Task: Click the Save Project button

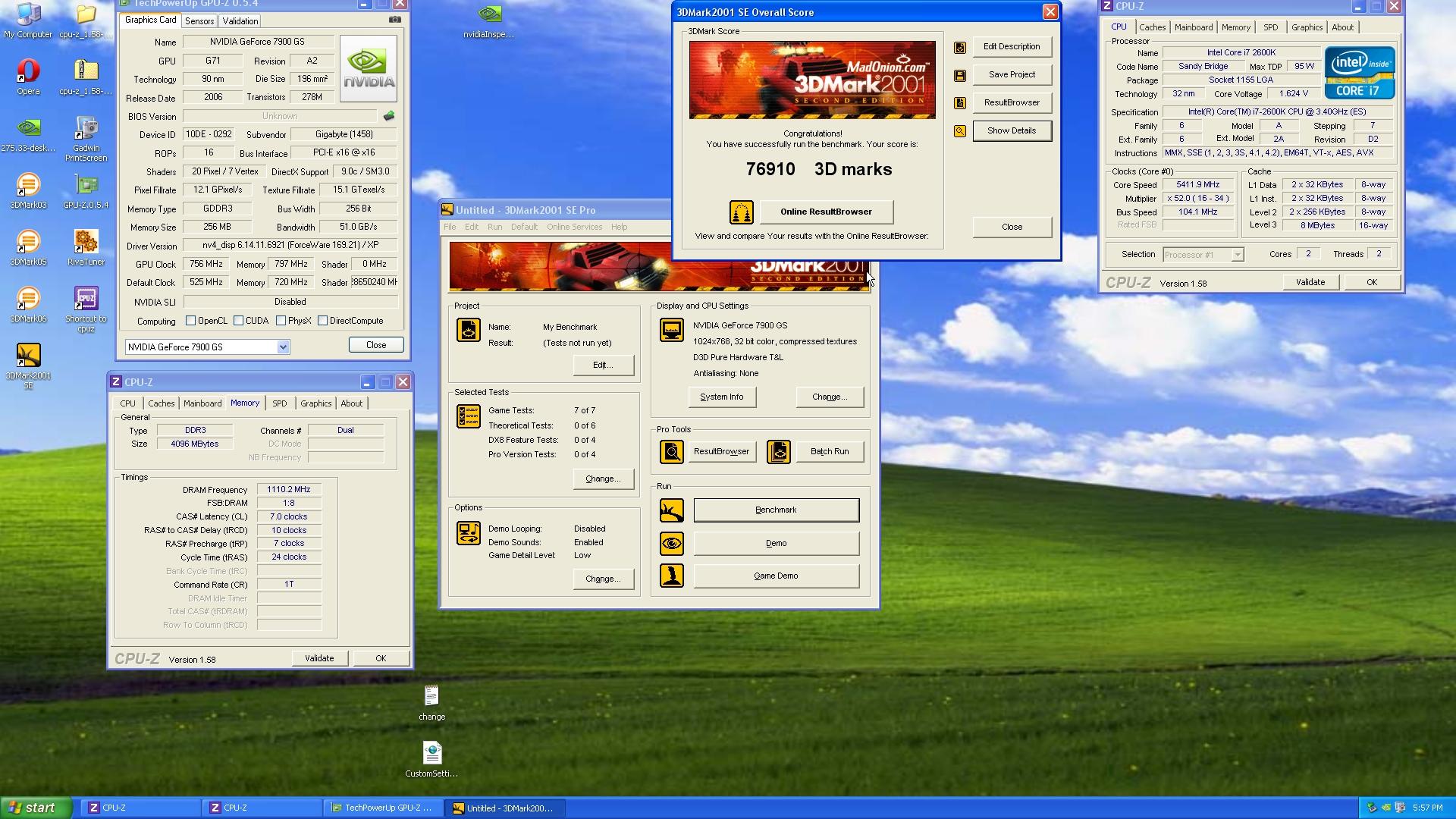Action: click(1012, 74)
